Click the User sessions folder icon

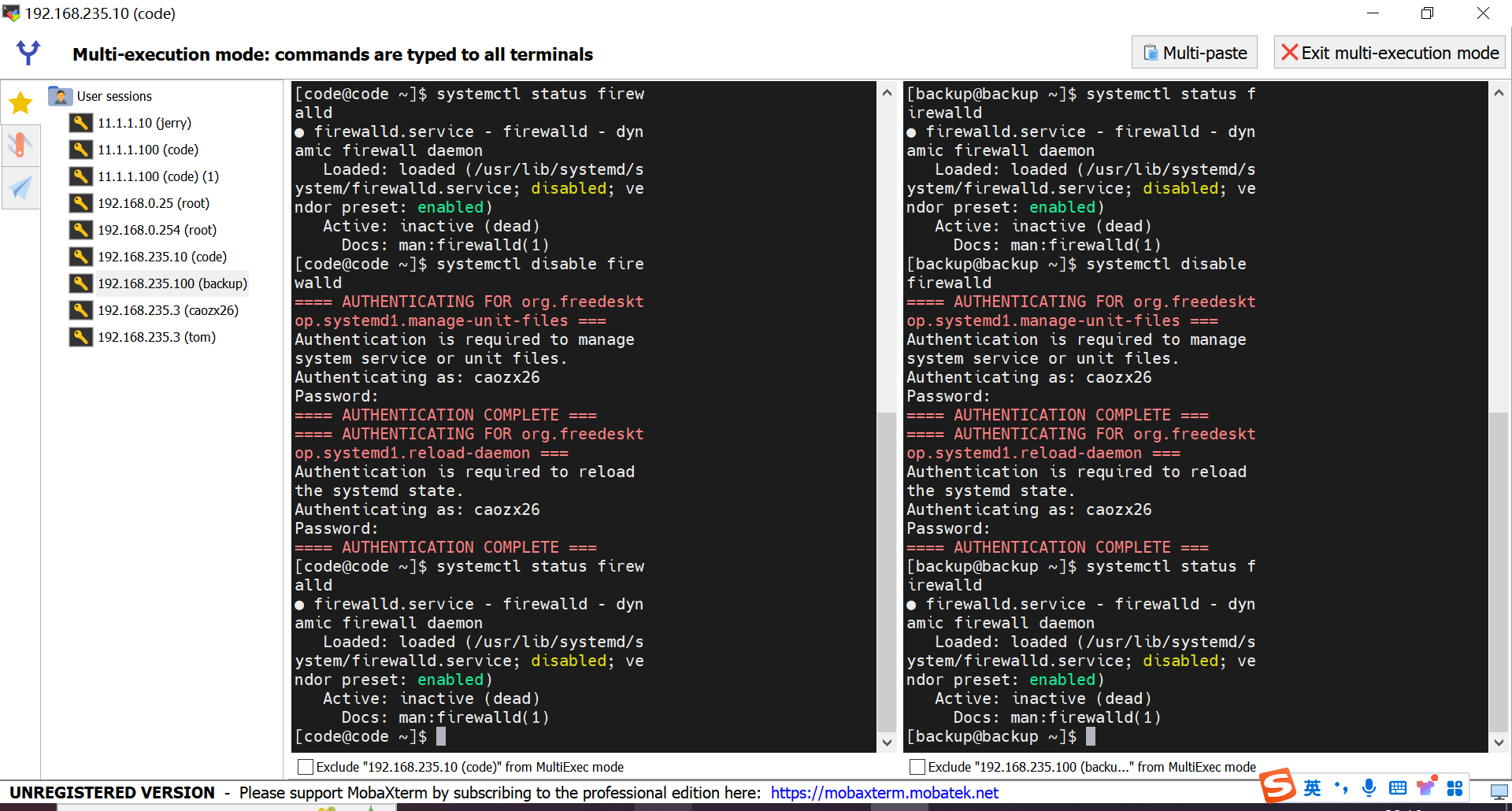60,96
